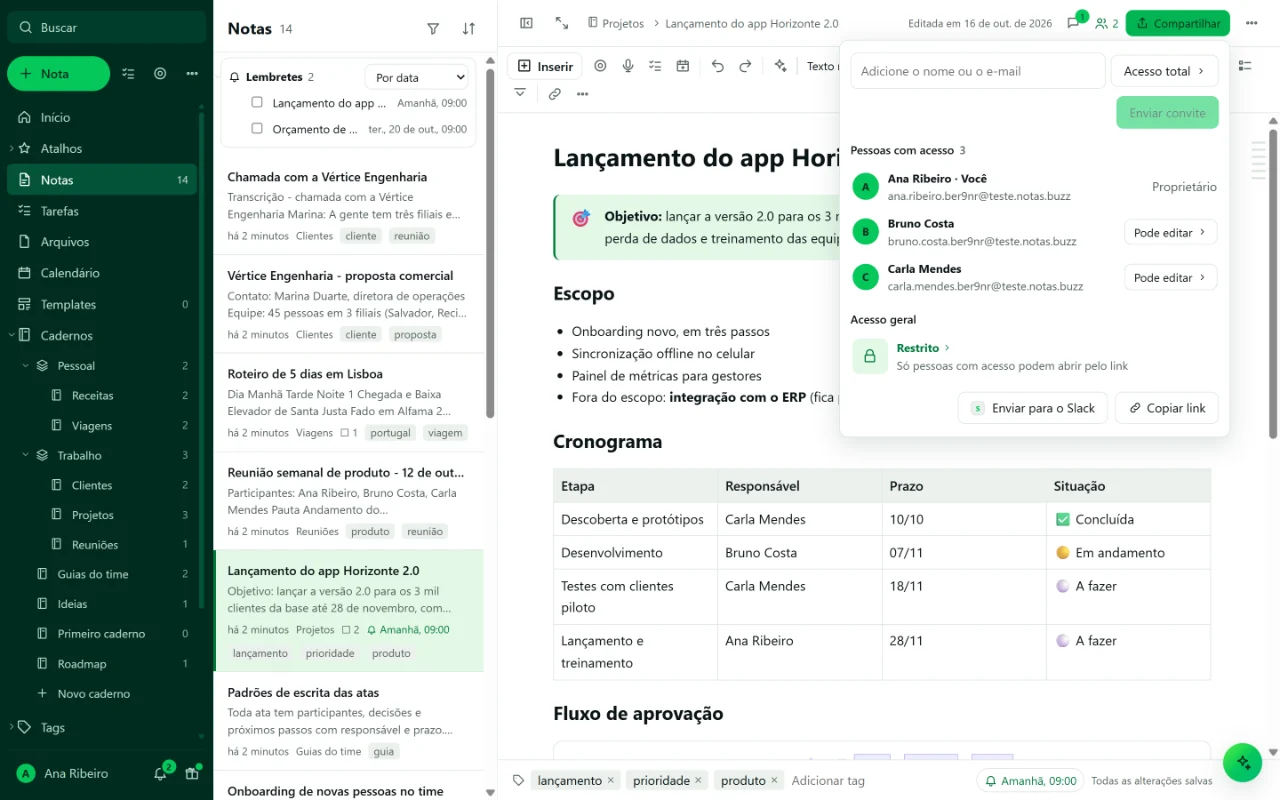The height and width of the screenshot is (800, 1280).
Task: Open the collaborators icon showing 2
Action: (x=1106, y=23)
